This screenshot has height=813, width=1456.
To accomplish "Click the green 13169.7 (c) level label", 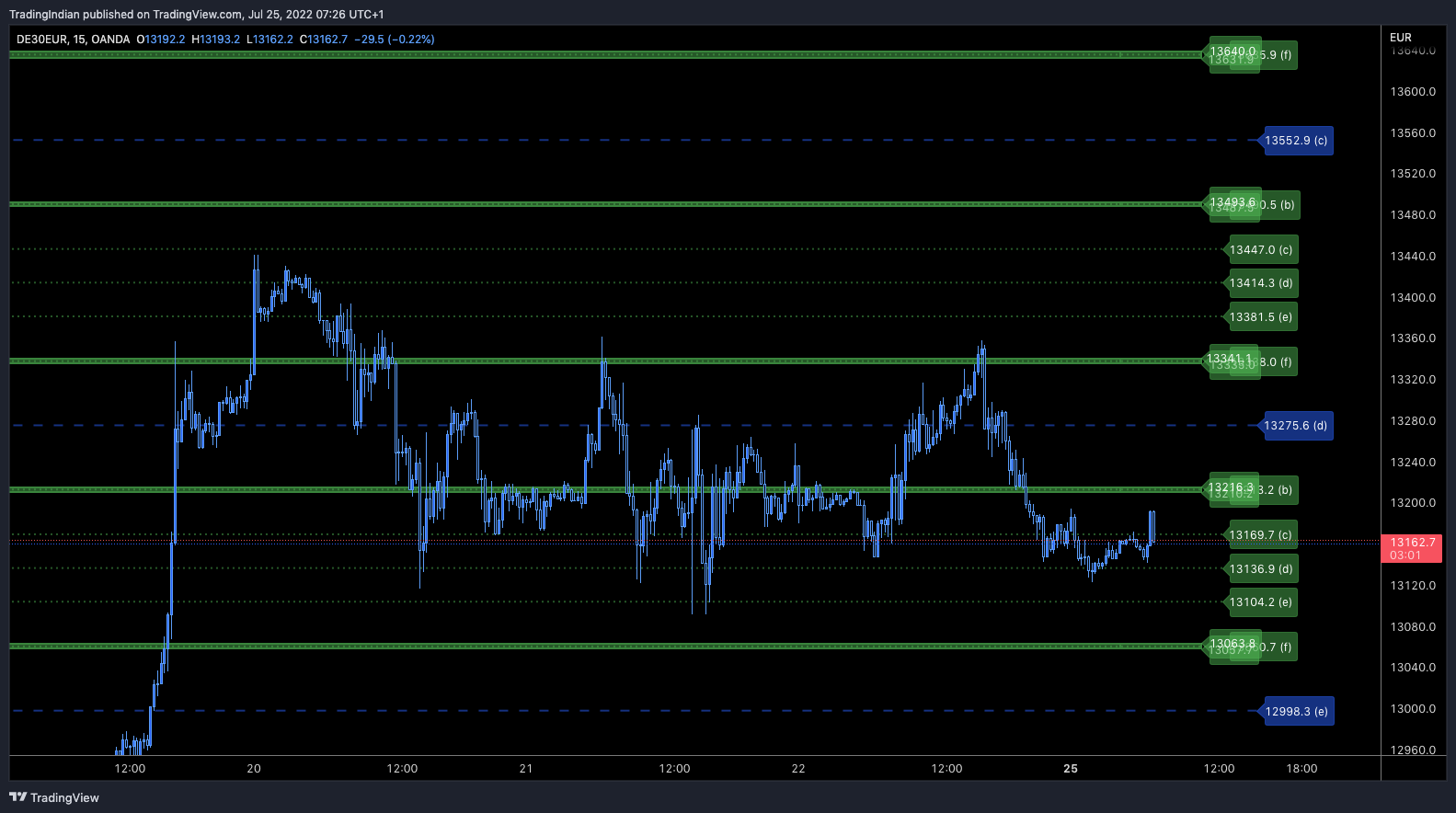I will tap(1261, 535).
